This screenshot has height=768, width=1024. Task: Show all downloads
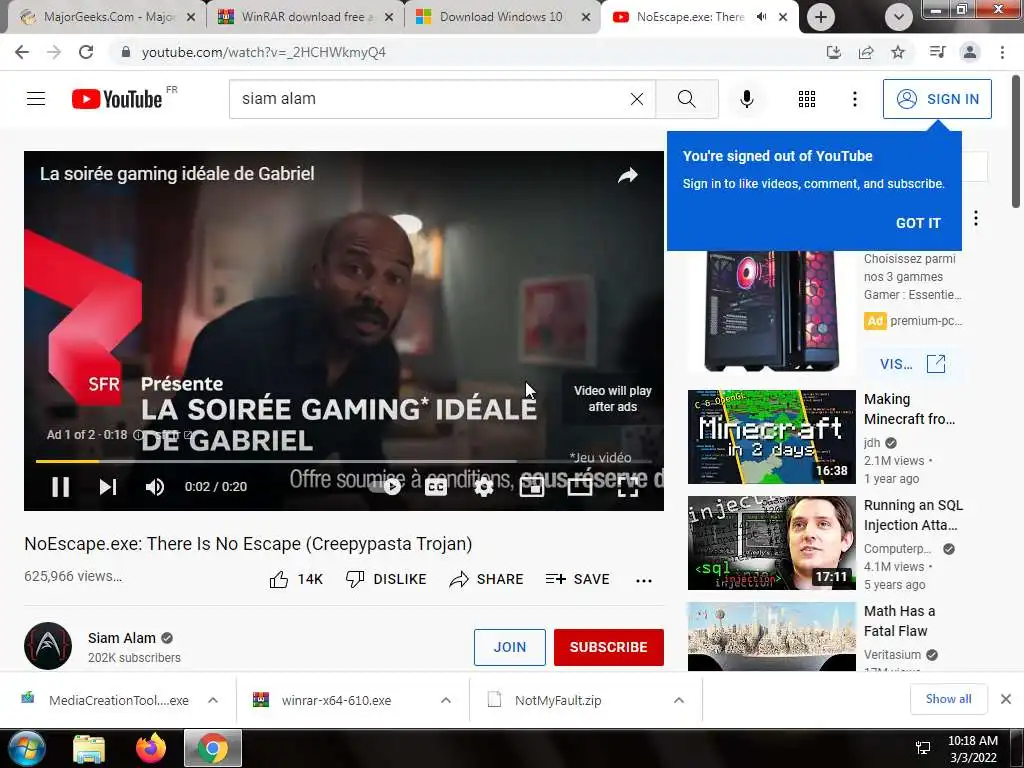pos(948,699)
